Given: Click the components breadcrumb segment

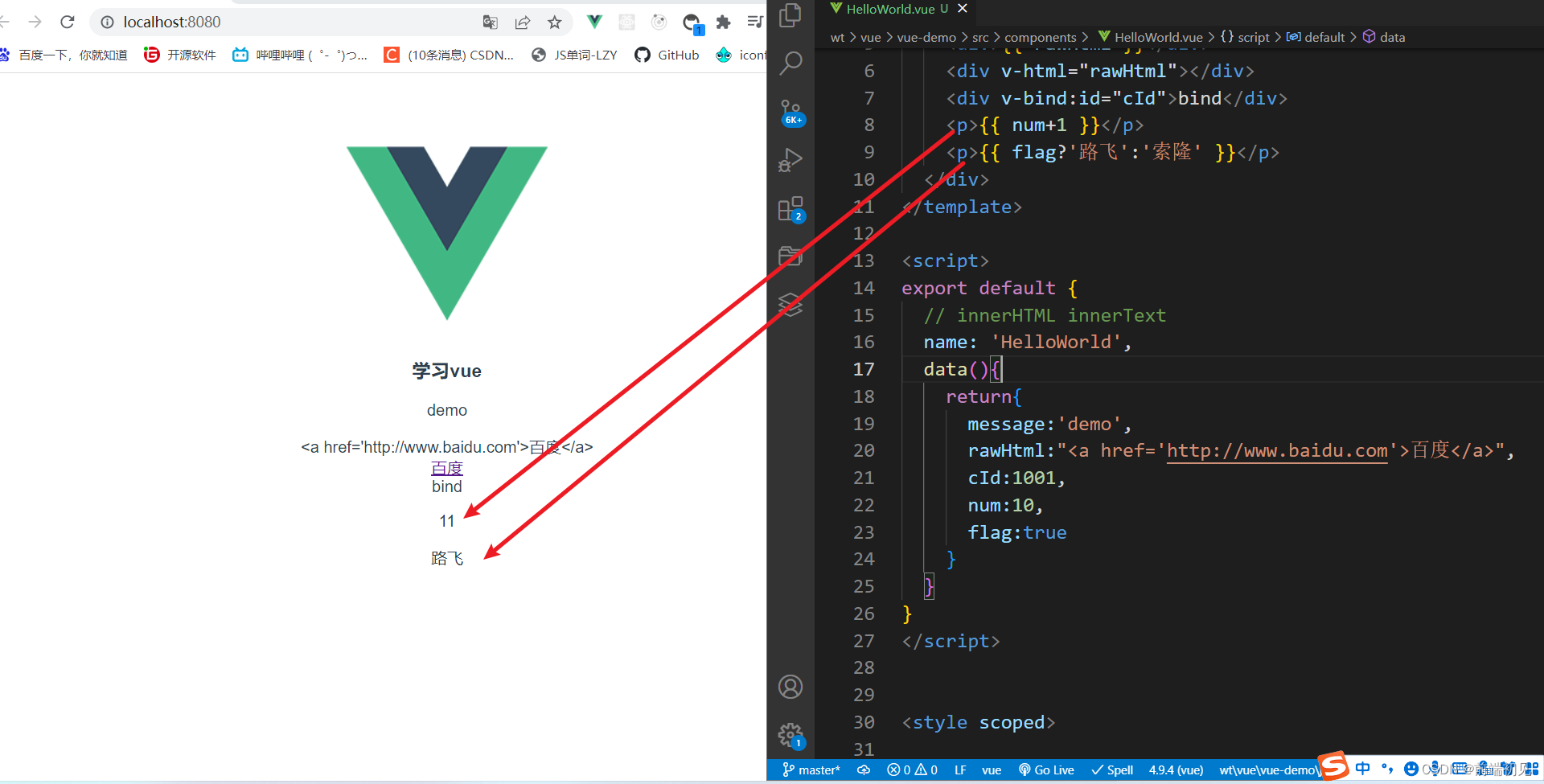Looking at the screenshot, I should point(1041,37).
